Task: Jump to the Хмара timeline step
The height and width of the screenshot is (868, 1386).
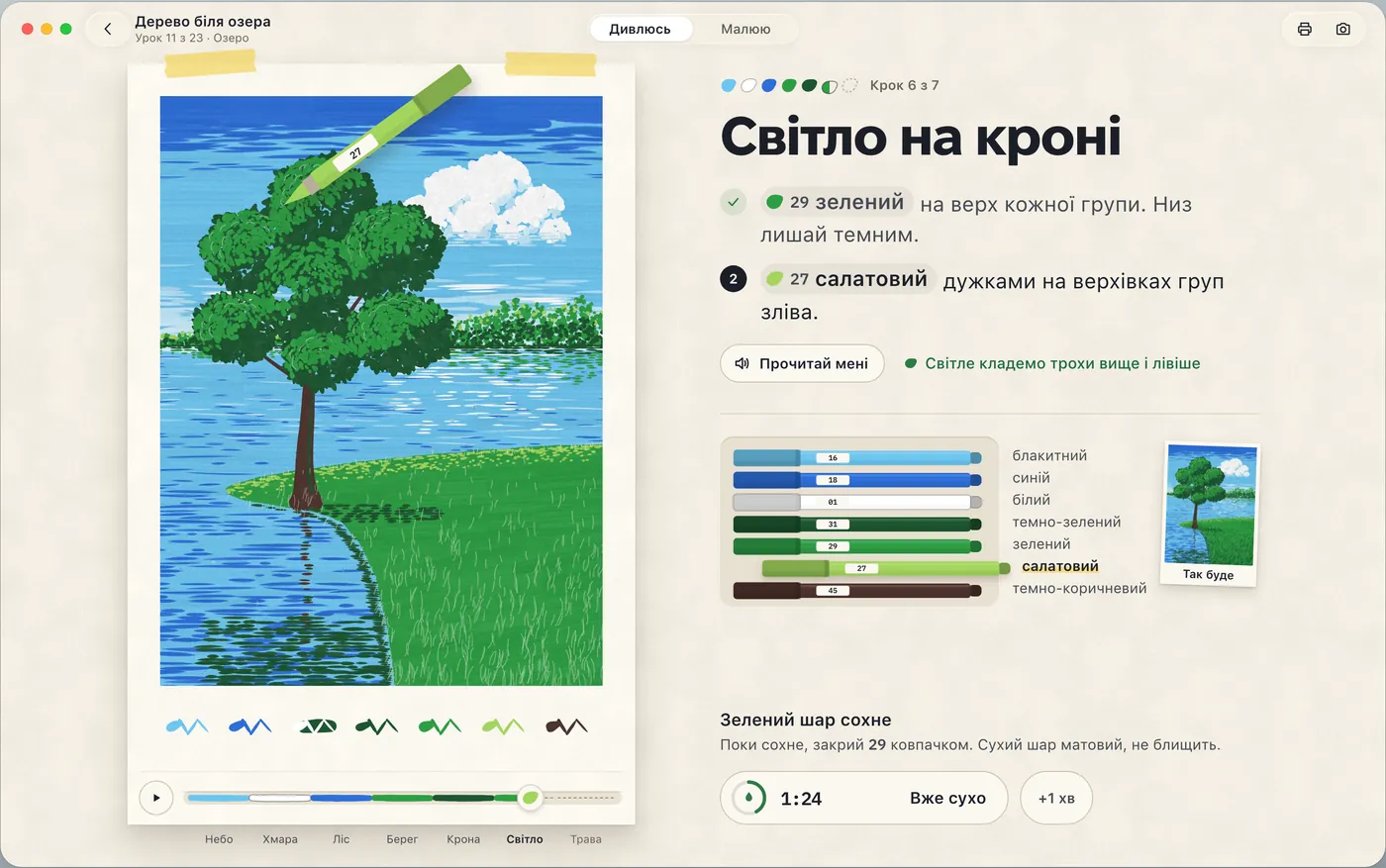Action: [x=280, y=839]
